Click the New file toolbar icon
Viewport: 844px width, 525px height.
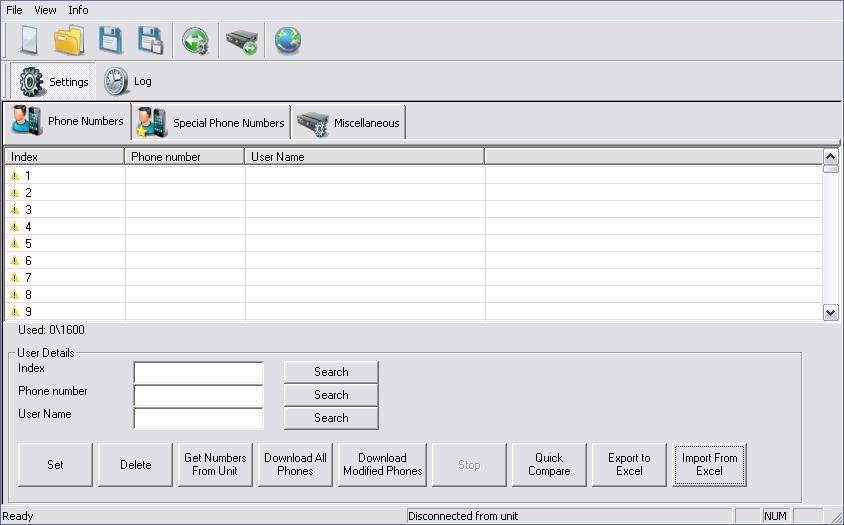click(x=29, y=41)
